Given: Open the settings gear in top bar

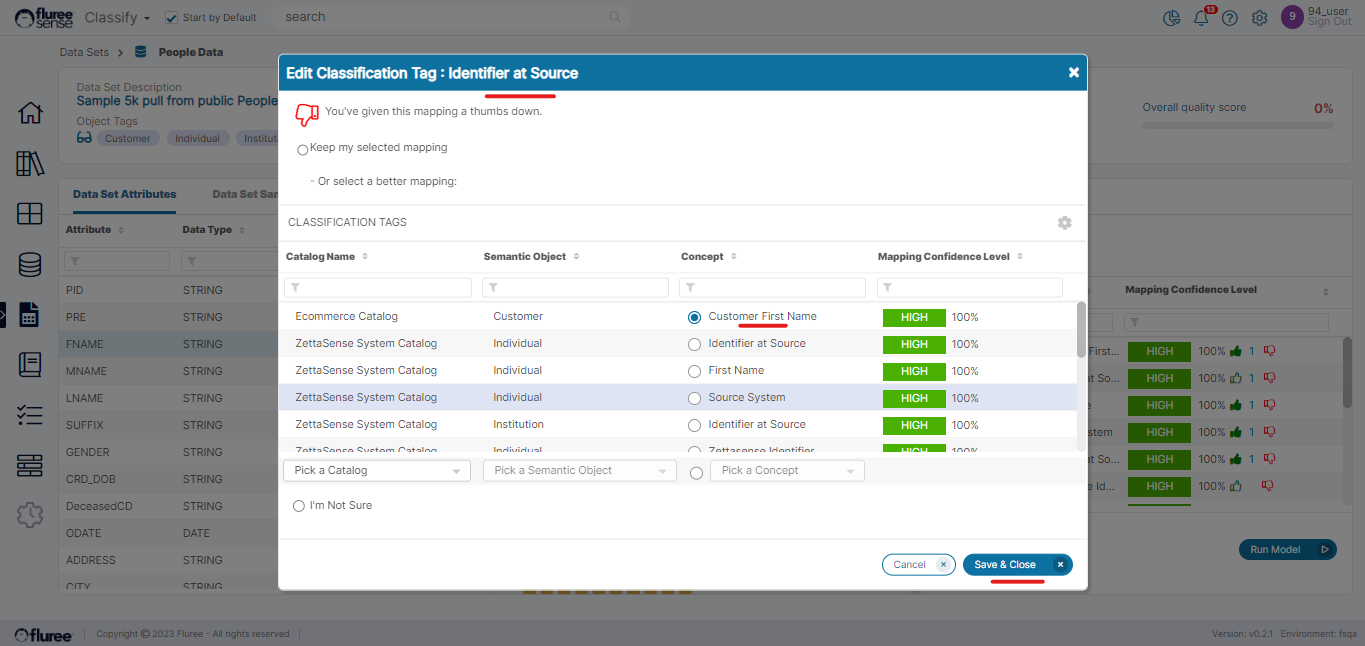Looking at the screenshot, I should (1260, 18).
